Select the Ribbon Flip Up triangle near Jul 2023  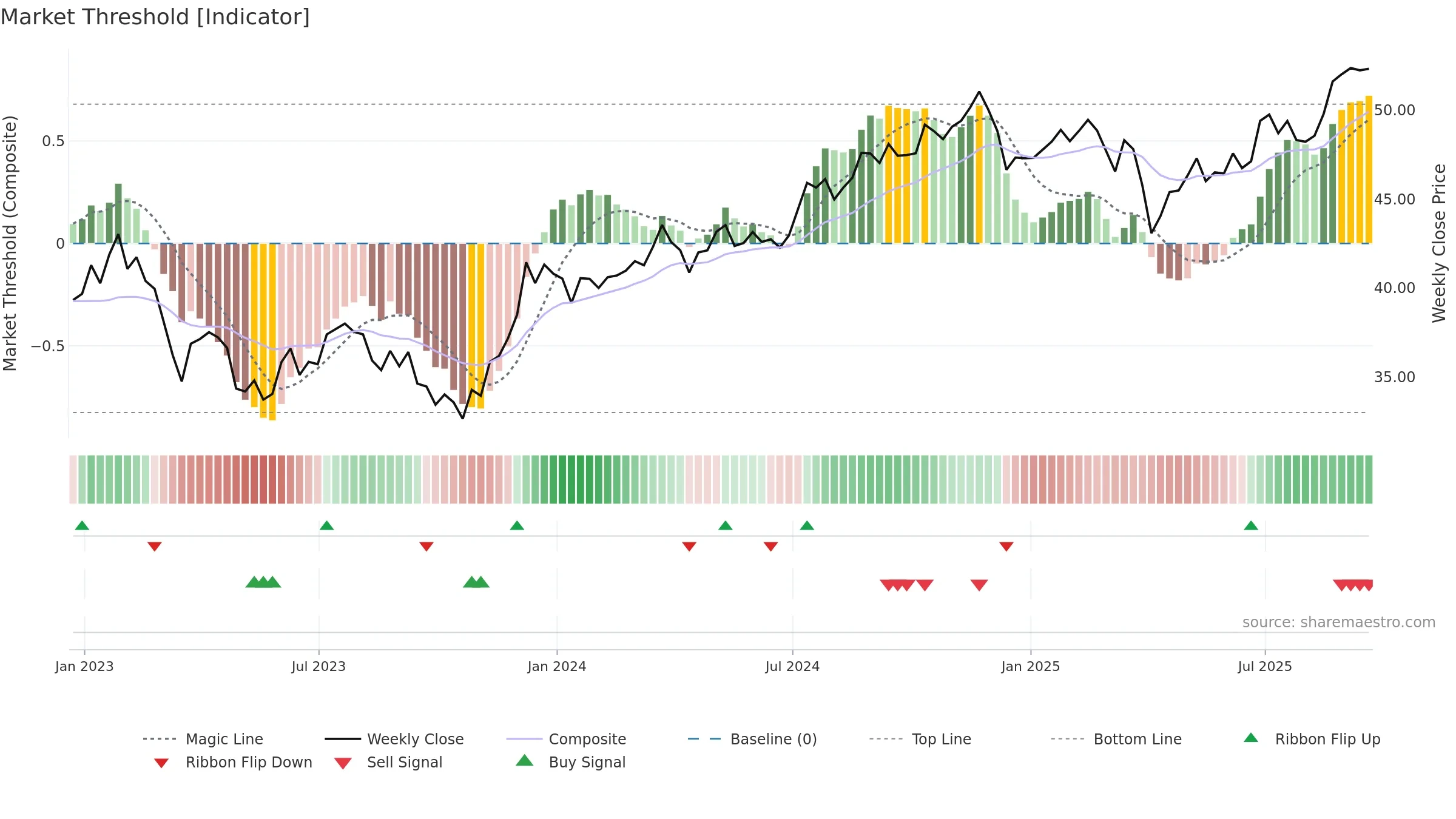(x=326, y=525)
